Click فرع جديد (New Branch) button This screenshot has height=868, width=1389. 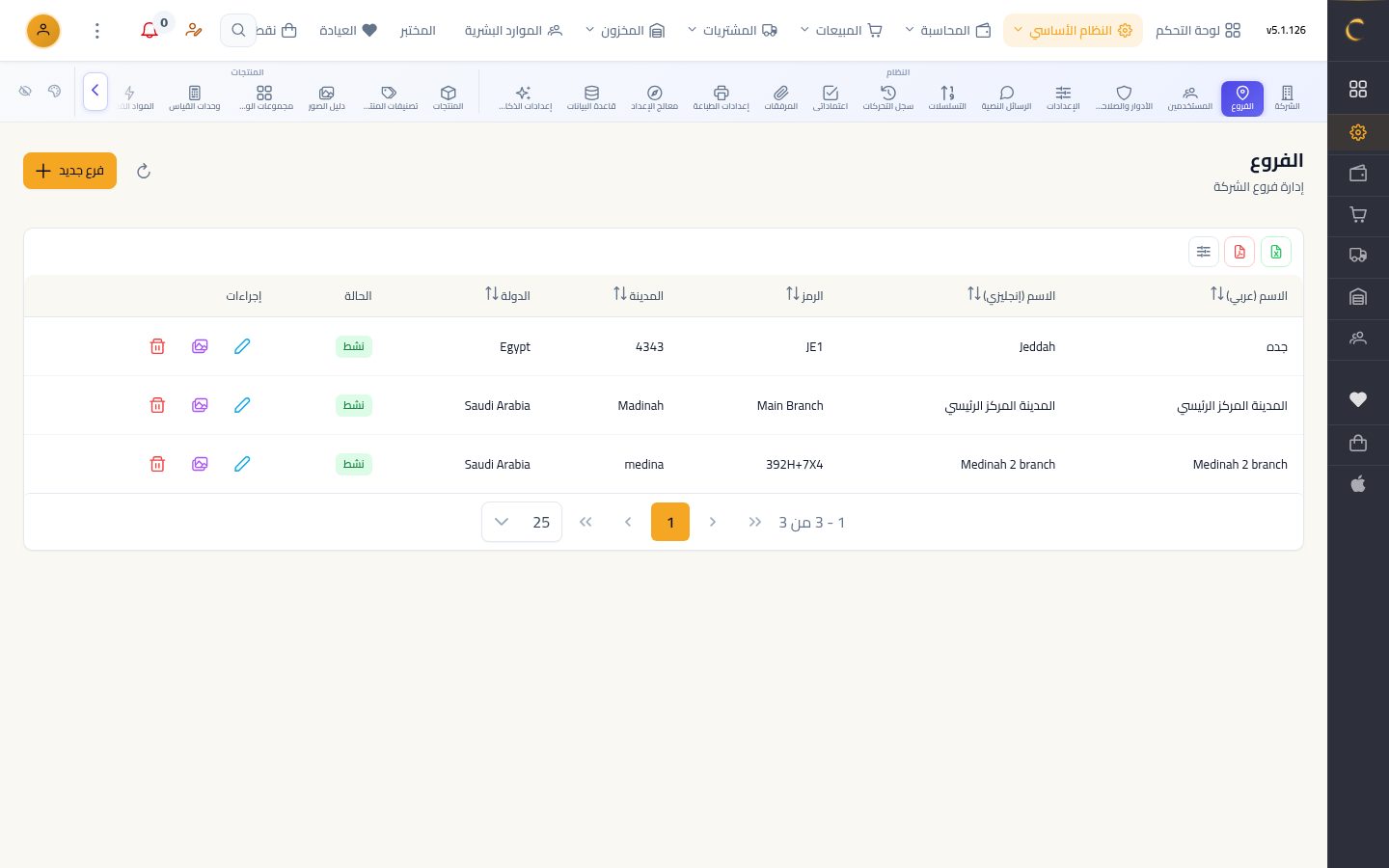point(69,171)
